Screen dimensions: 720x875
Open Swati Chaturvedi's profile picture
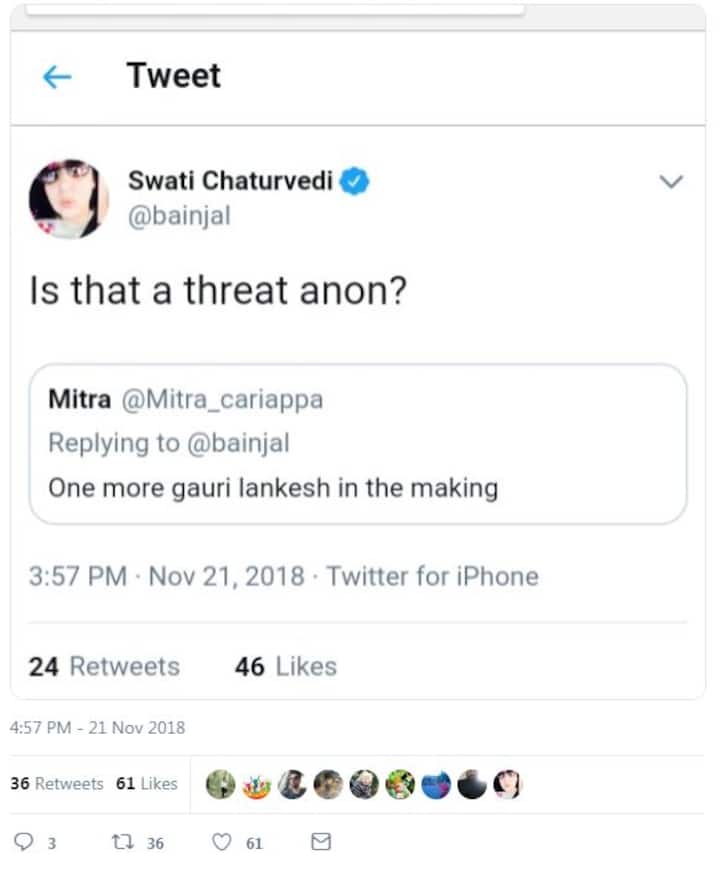click(68, 199)
